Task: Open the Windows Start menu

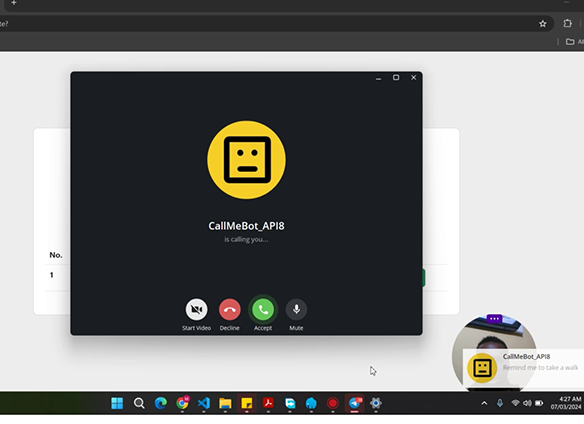Action: (117, 403)
